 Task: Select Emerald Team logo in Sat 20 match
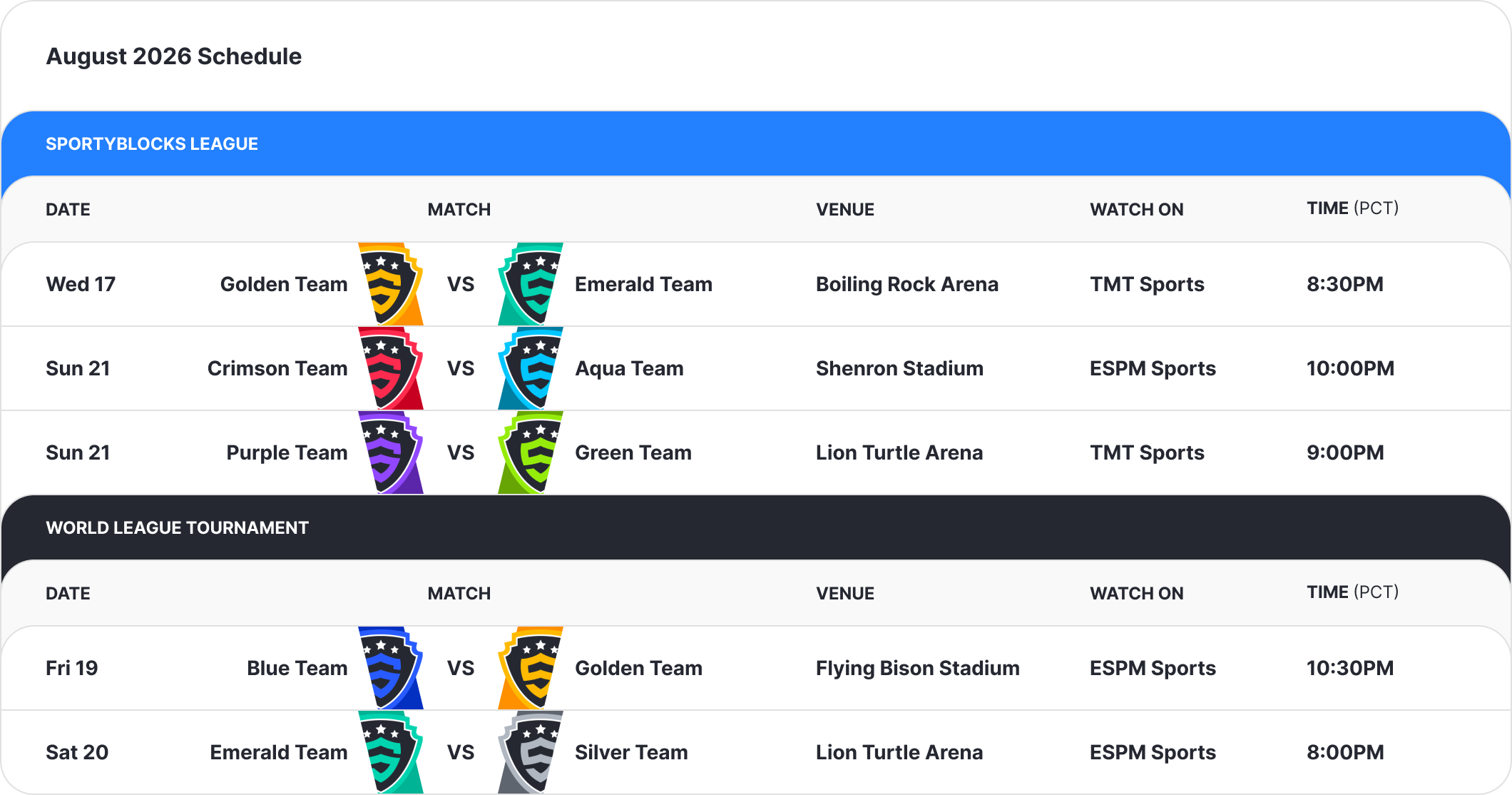coord(390,752)
